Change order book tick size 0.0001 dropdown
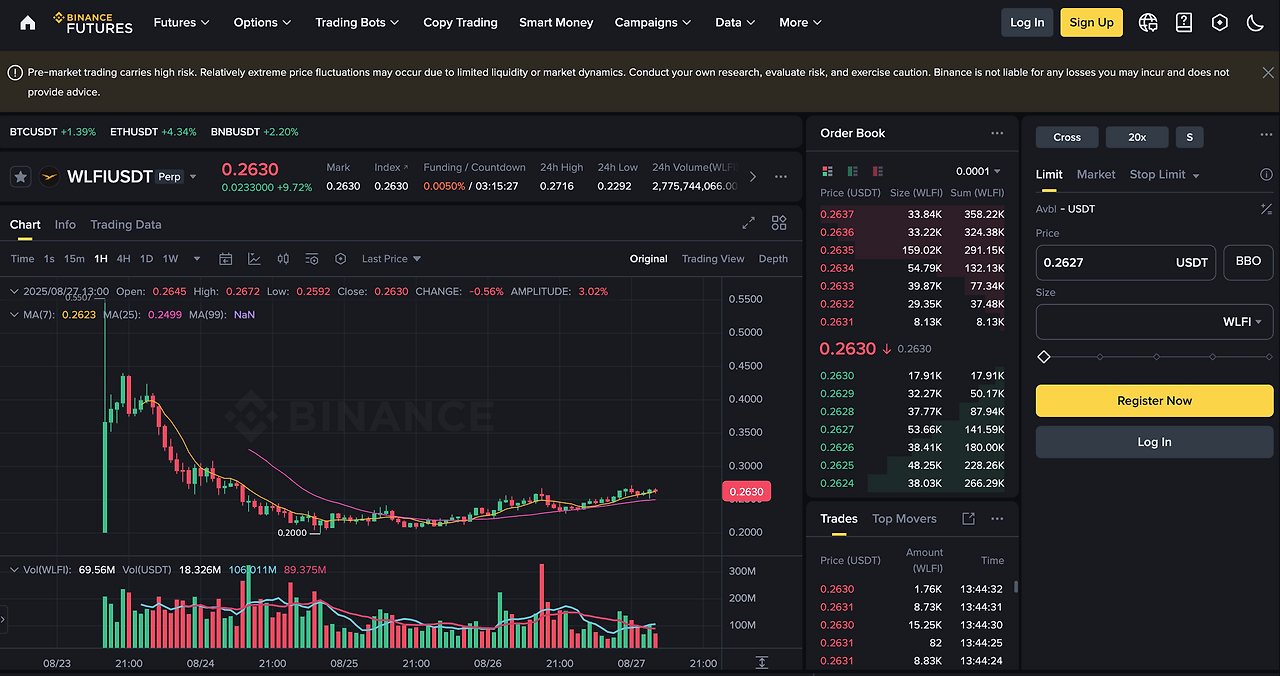The width and height of the screenshot is (1280, 676). (x=978, y=171)
